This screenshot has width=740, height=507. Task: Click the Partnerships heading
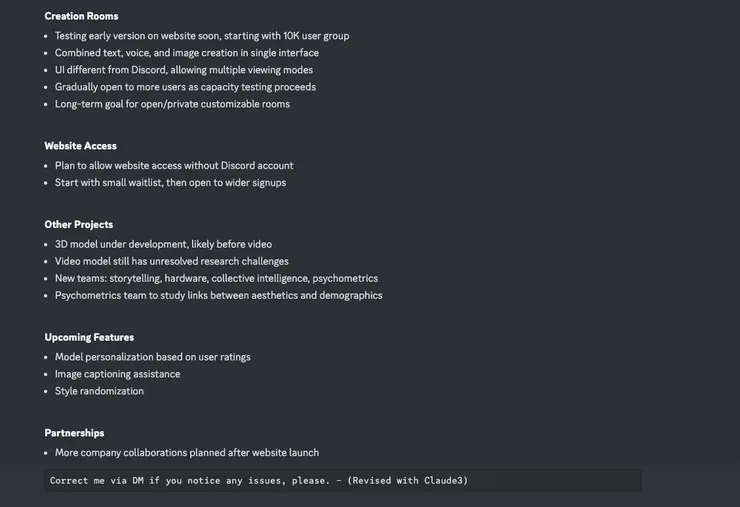pyautogui.click(x=74, y=433)
